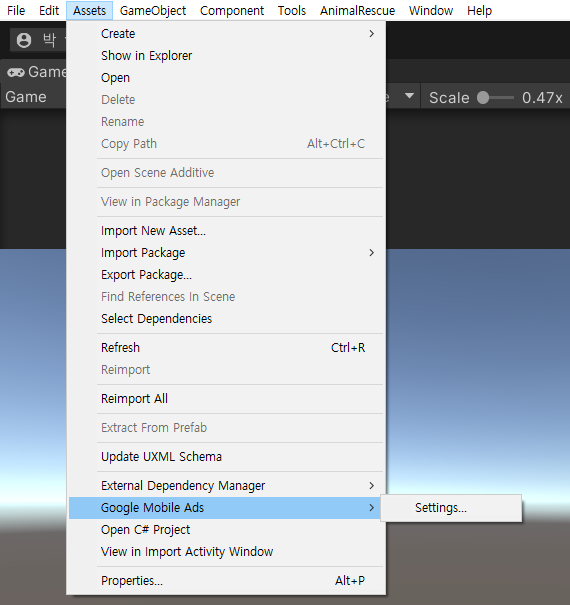Choose Reimport All
The height and width of the screenshot is (605, 570).
coord(226,399)
